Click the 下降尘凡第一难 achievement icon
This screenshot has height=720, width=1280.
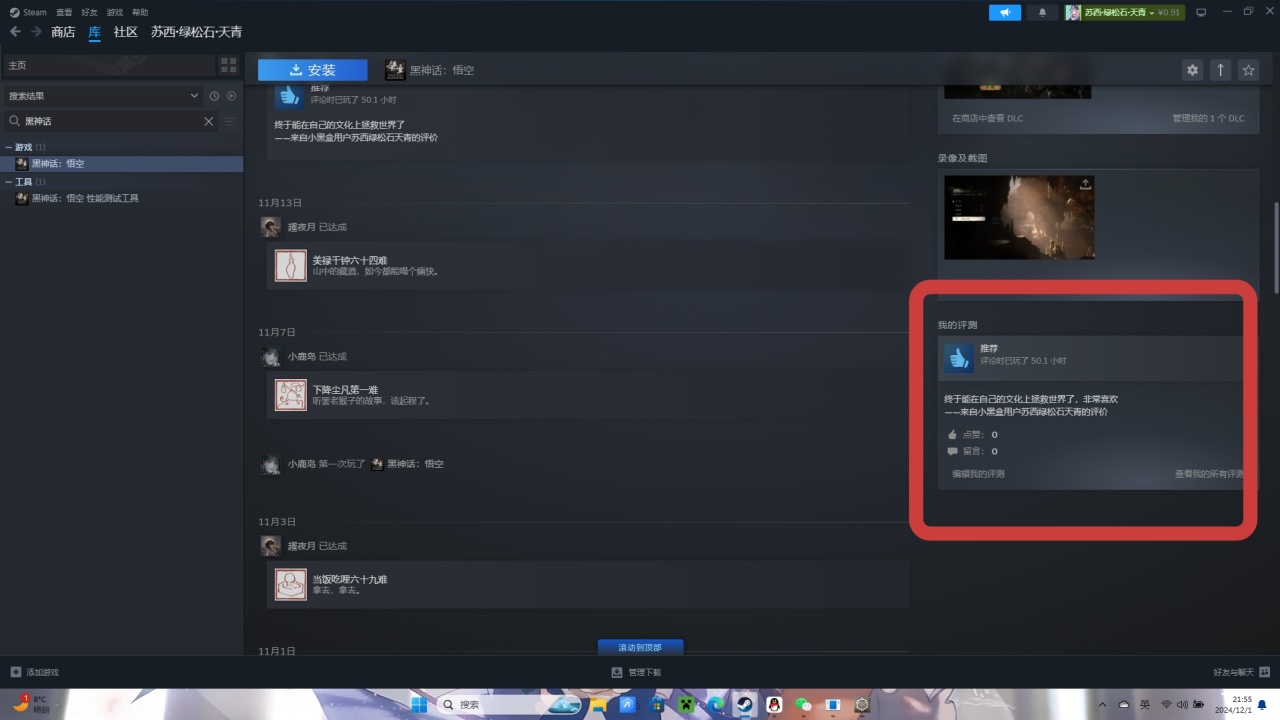[x=291, y=395]
